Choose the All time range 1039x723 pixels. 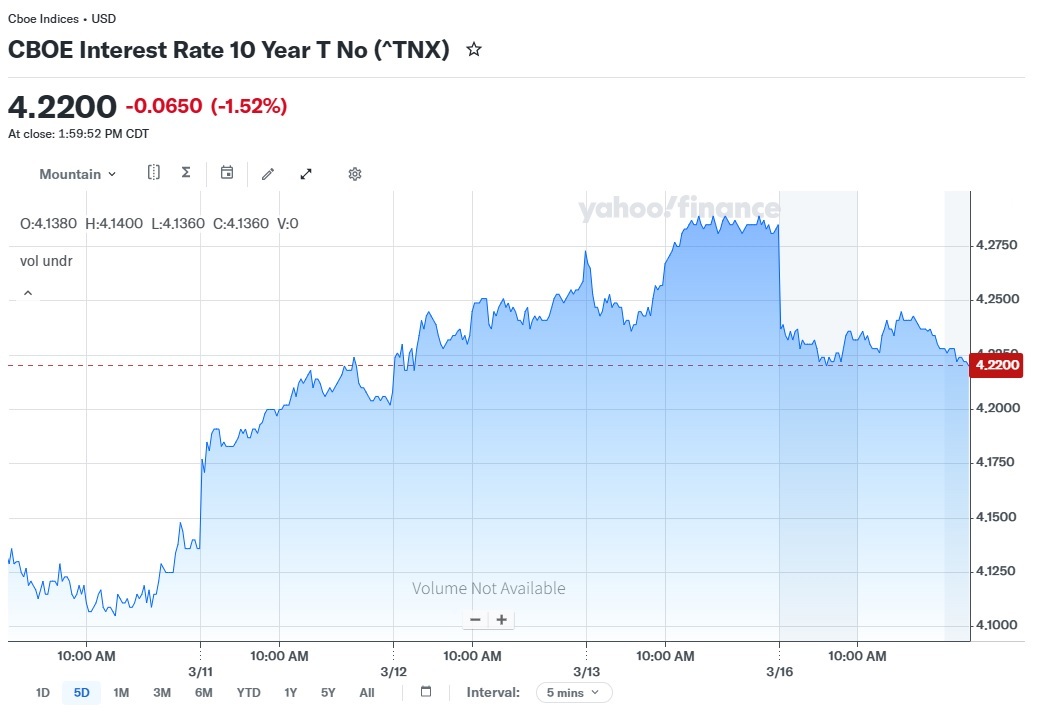(x=366, y=692)
